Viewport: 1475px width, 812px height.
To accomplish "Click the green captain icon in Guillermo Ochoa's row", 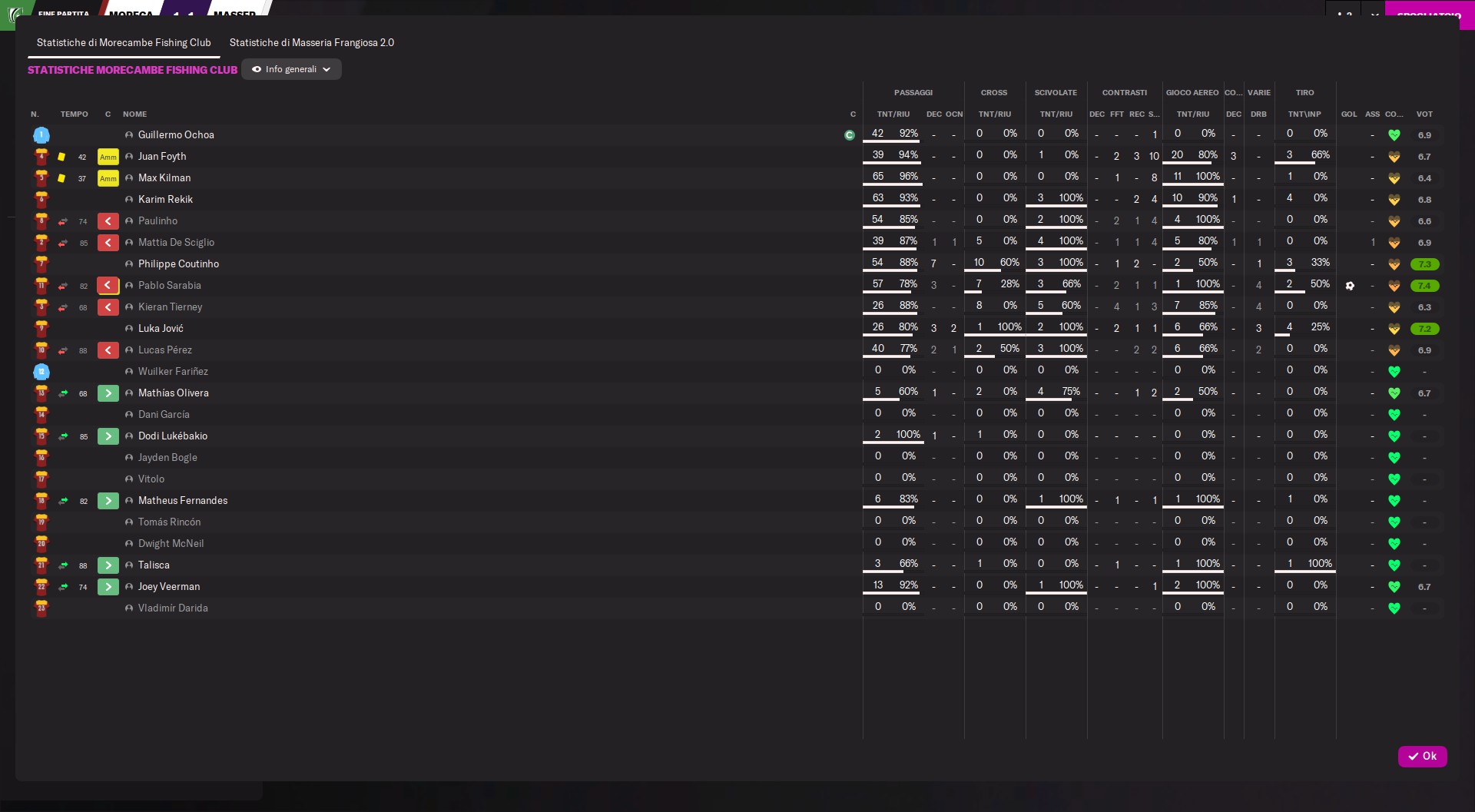I will [850, 135].
